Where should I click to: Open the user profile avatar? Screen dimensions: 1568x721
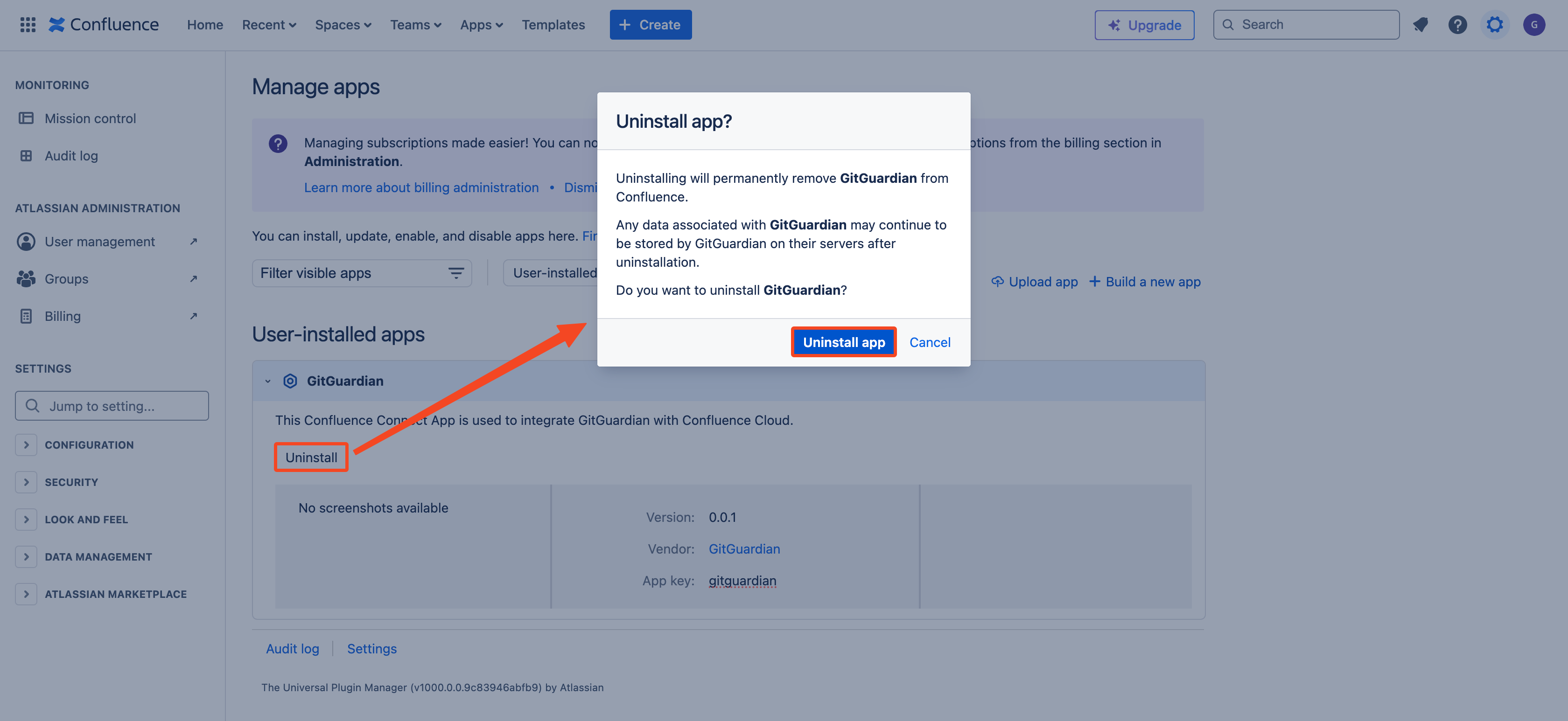[1534, 25]
